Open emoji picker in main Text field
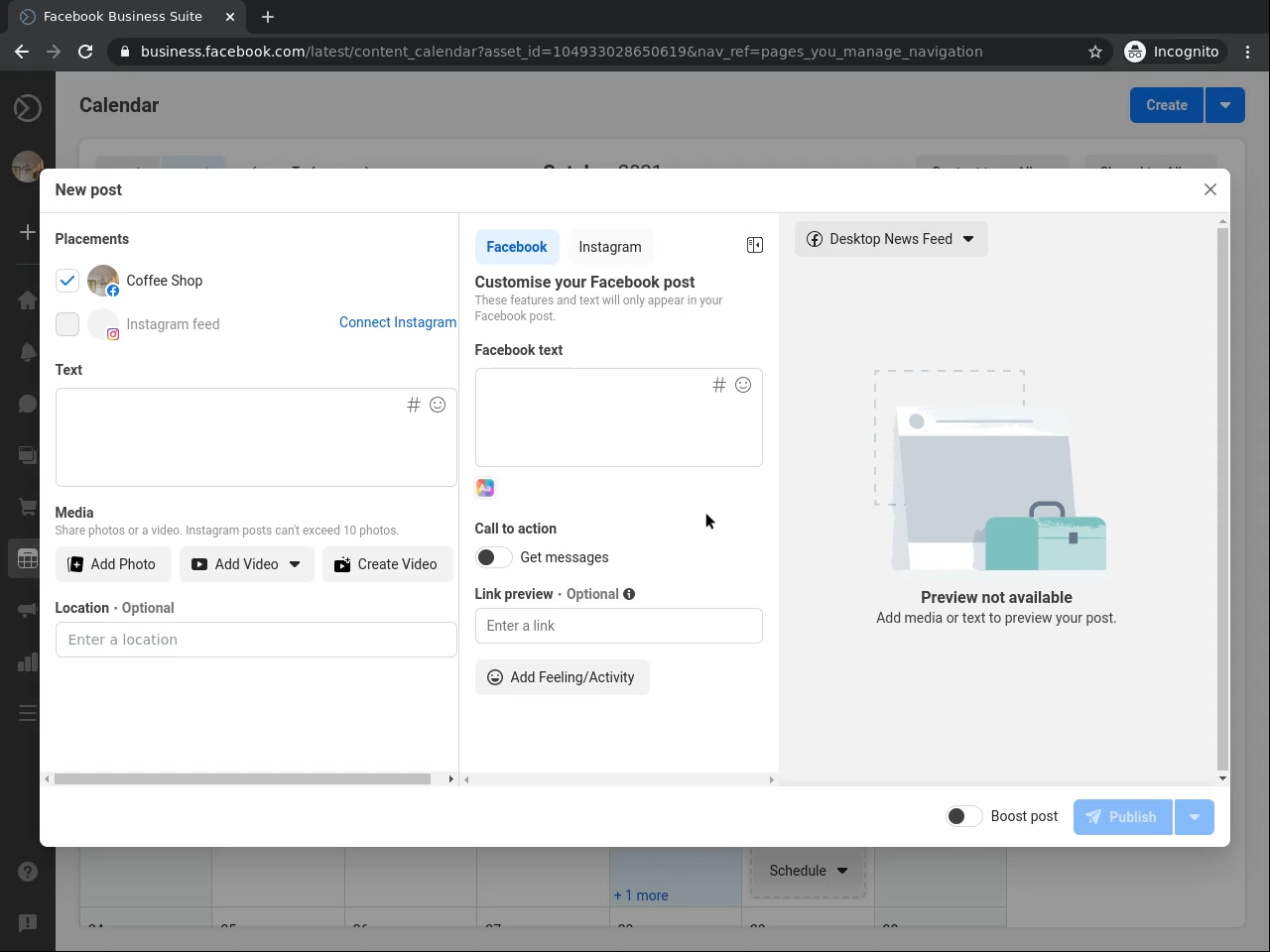The height and width of the screenshot is (952, 1270). pos(438,405)
